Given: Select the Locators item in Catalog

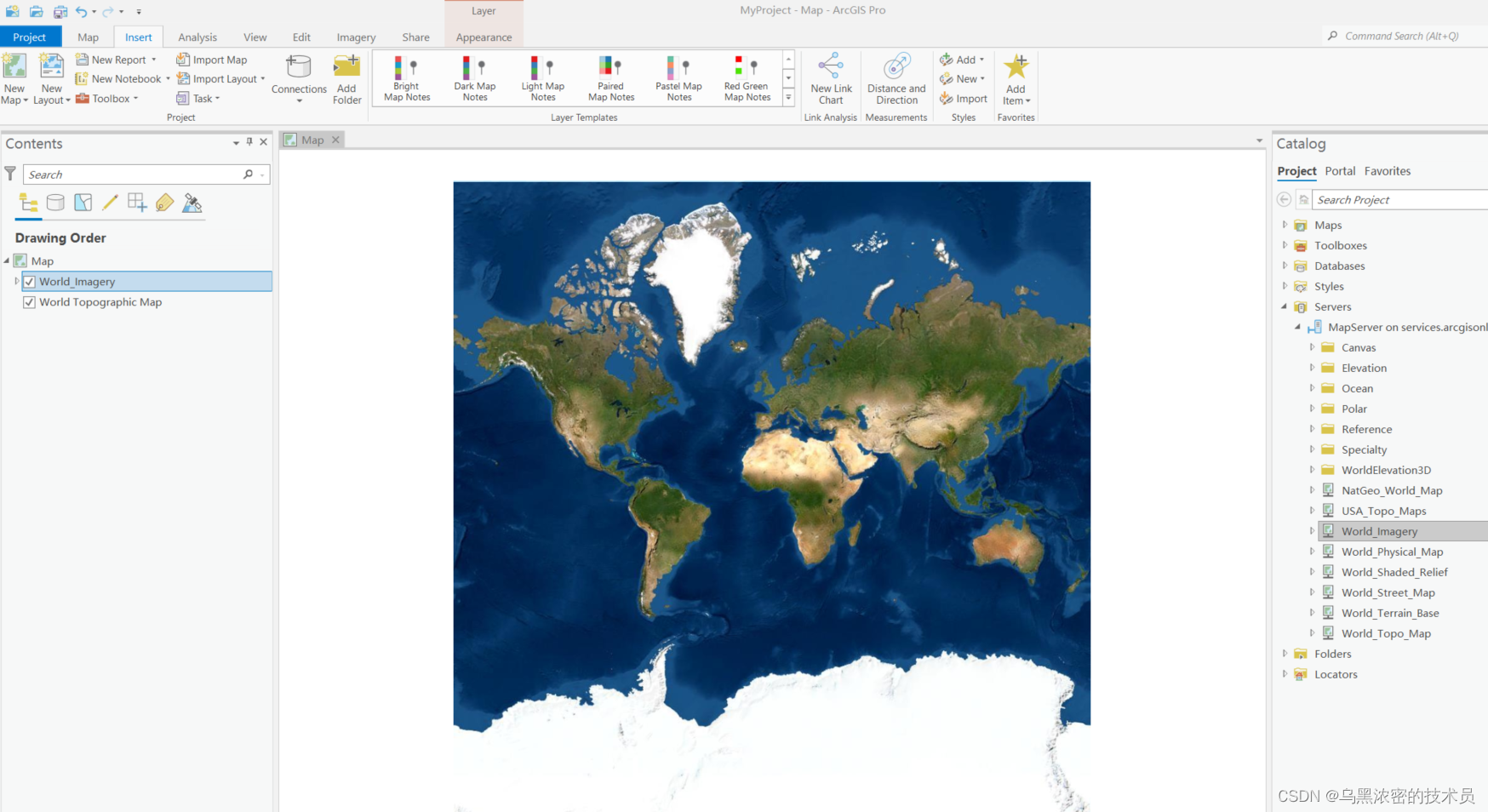Looking at the screenshot, I should point(1336,674).
